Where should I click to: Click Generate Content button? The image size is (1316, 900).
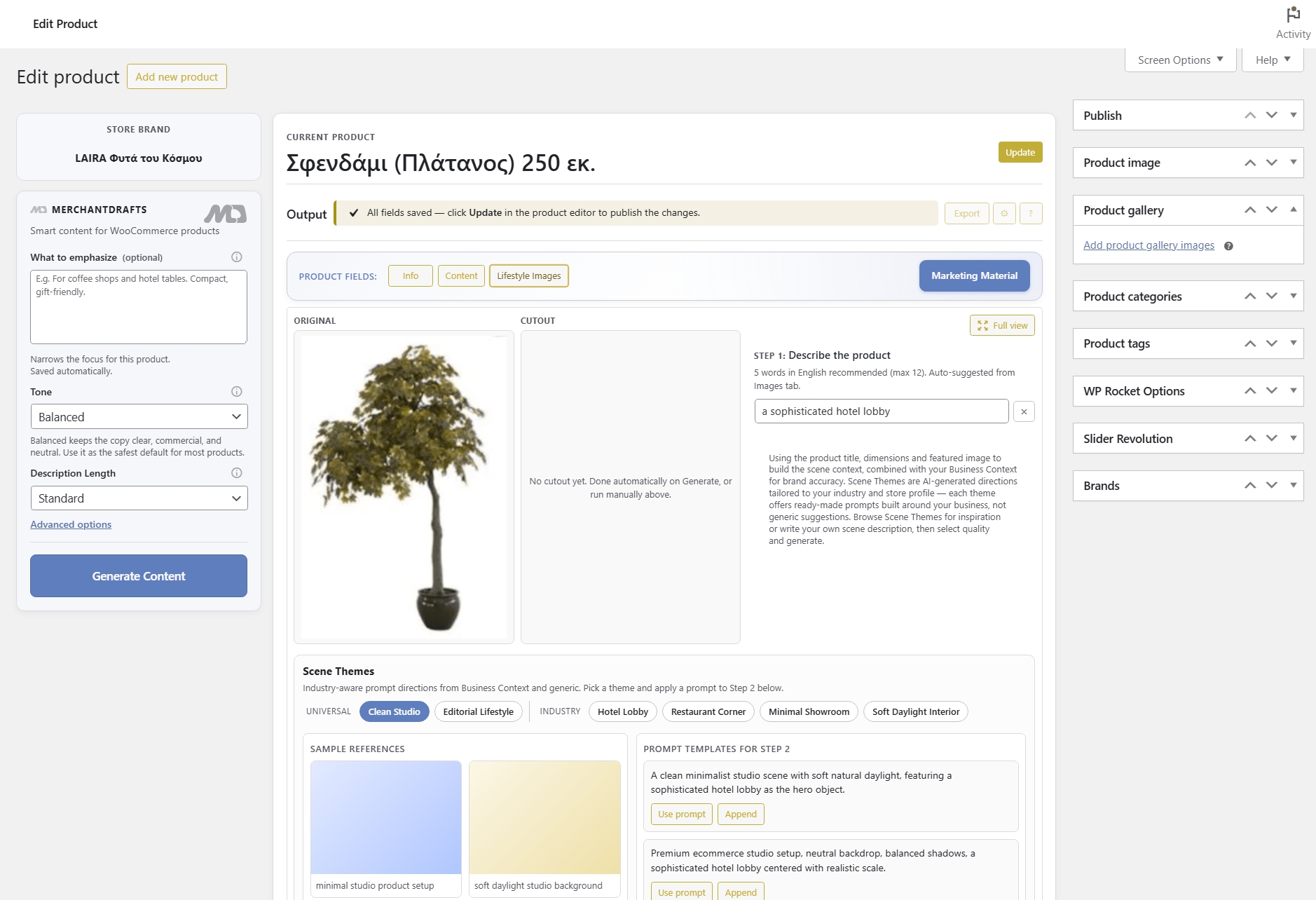pyautogui.click(x=139, y=576)
